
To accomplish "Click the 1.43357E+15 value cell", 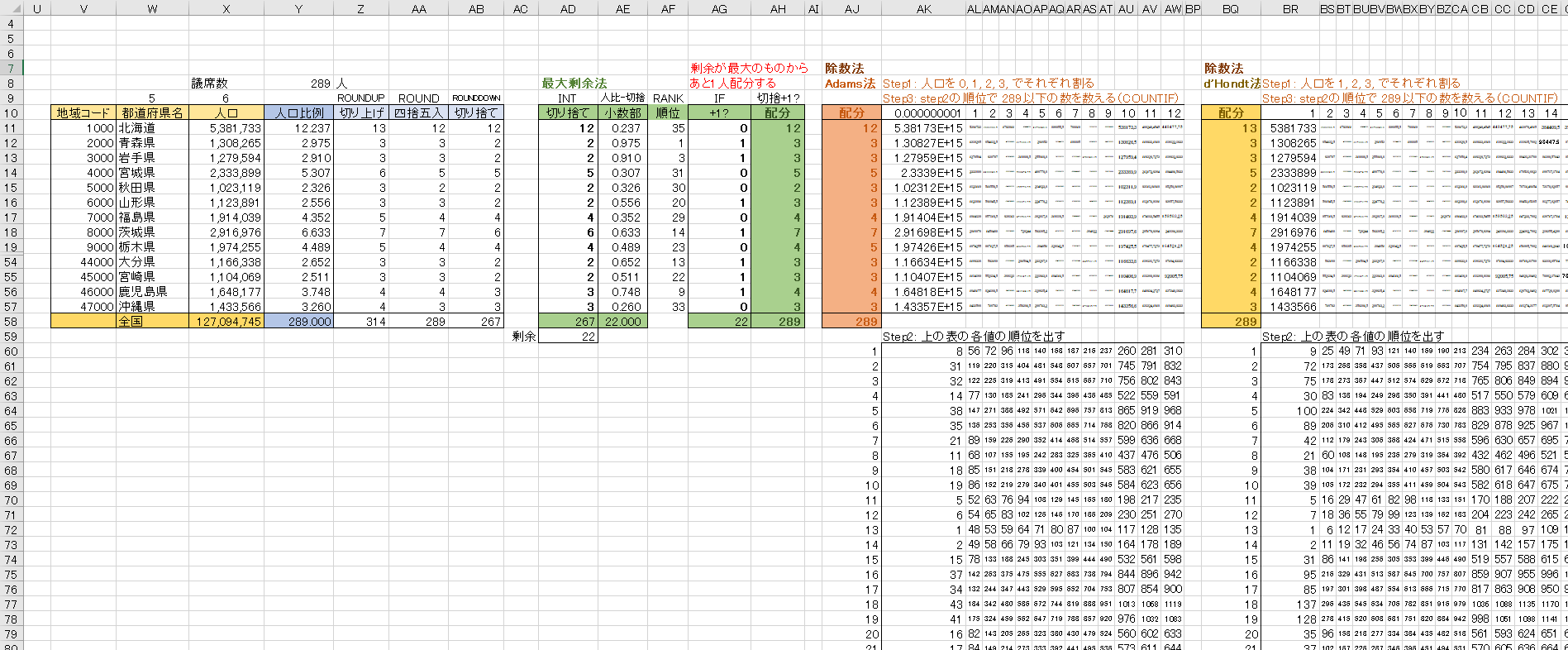I will coord(924,307).
